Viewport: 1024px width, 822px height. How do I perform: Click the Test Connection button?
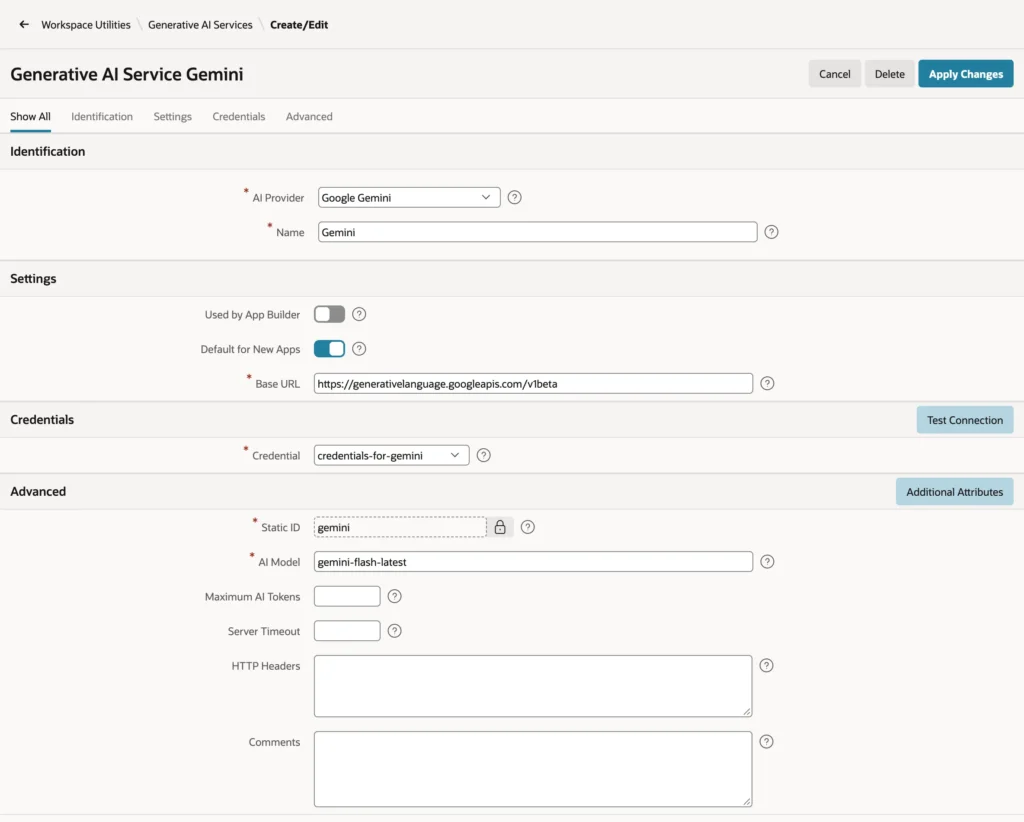pyautogui.click(x=965, y=420)
